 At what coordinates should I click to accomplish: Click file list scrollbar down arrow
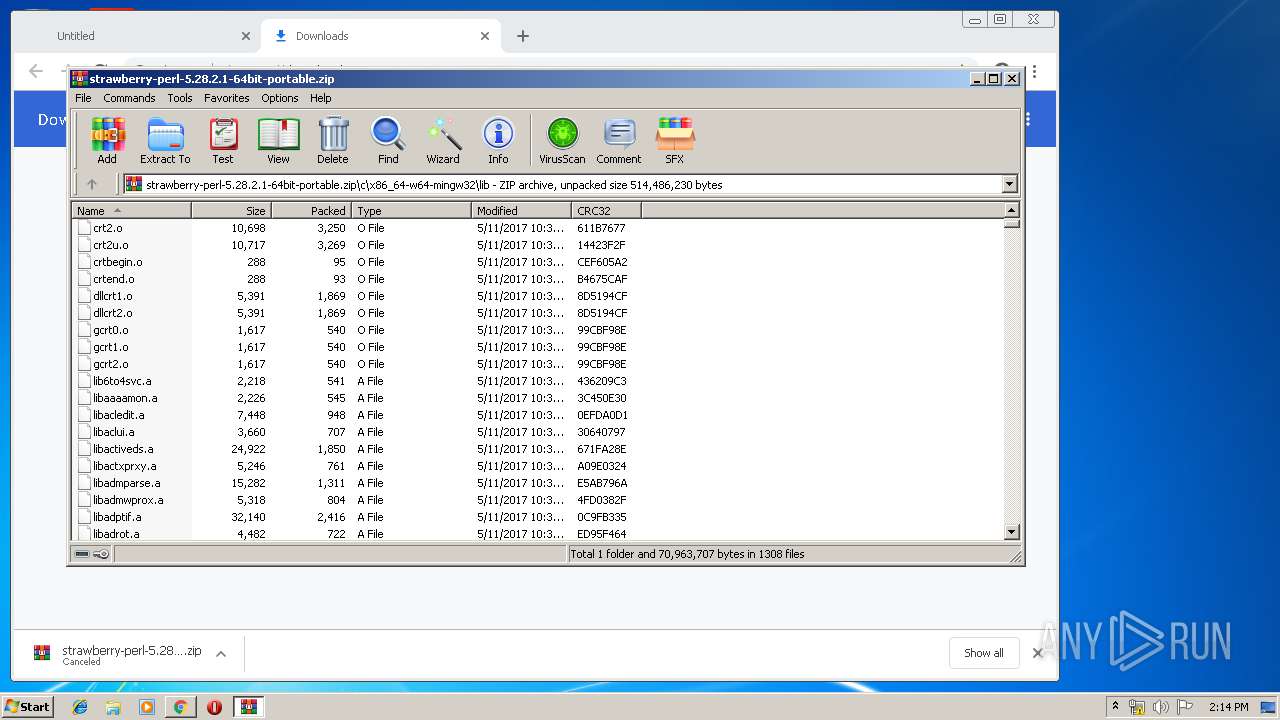1011,533
